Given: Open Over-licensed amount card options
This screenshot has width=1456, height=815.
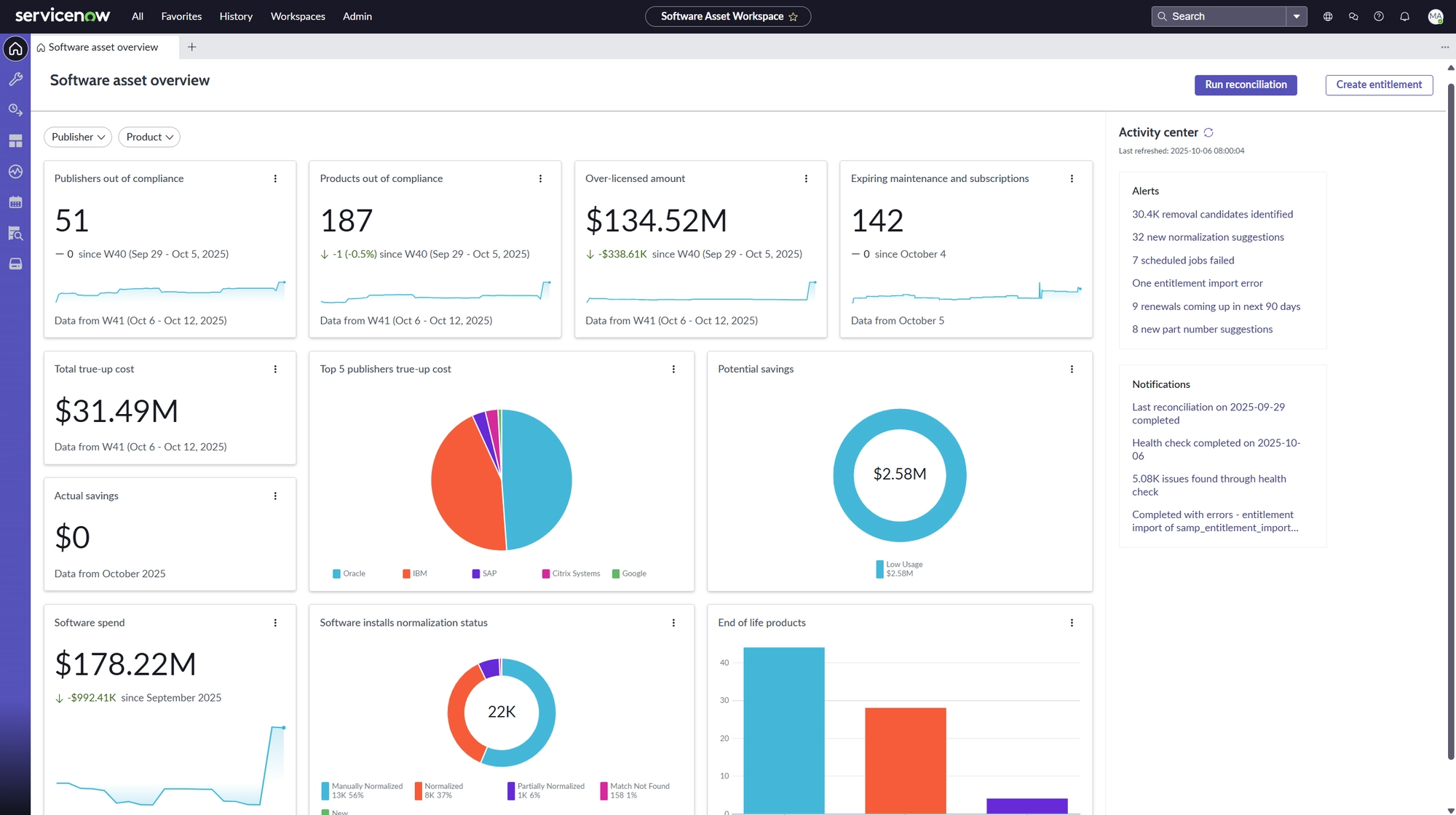Looking at the screenshot, I should tap(806, 179).
